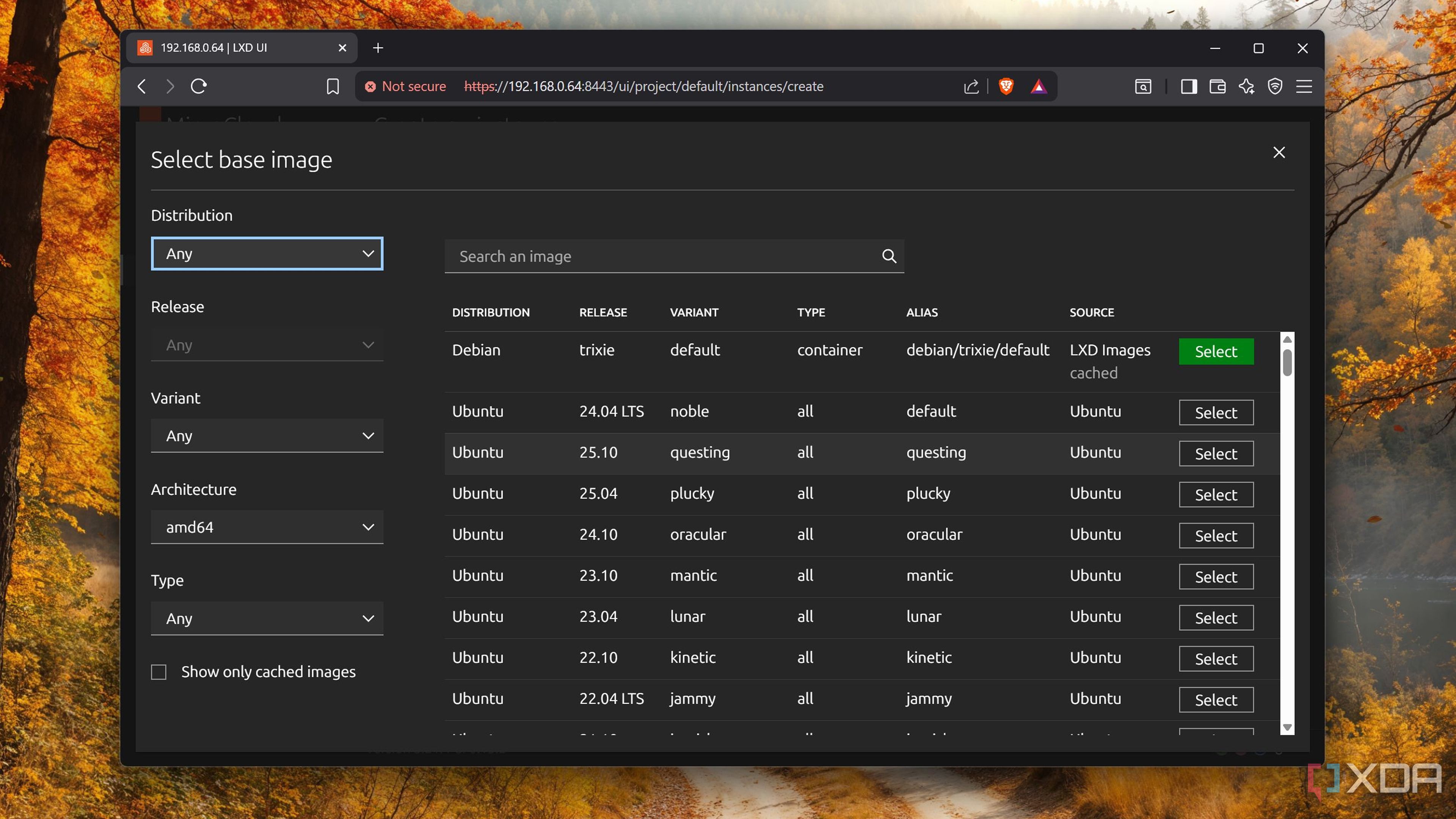Image resolution: width=1456 pixels, height=819 pixels.
Task: Open the Brave Wallet icon
Action: point(1218,86)
